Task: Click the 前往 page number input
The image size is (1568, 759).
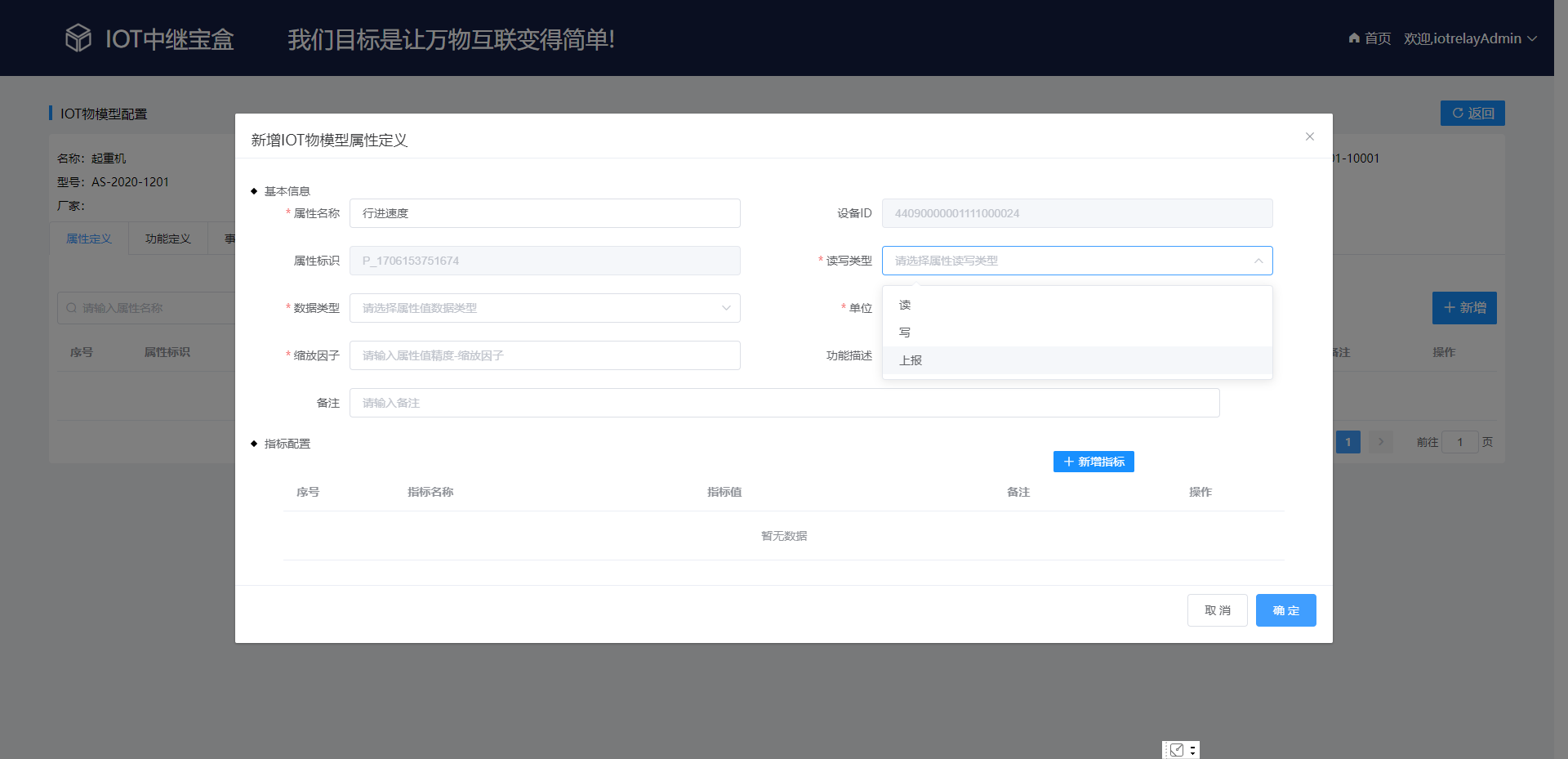Action: [x=1460, y=442]
